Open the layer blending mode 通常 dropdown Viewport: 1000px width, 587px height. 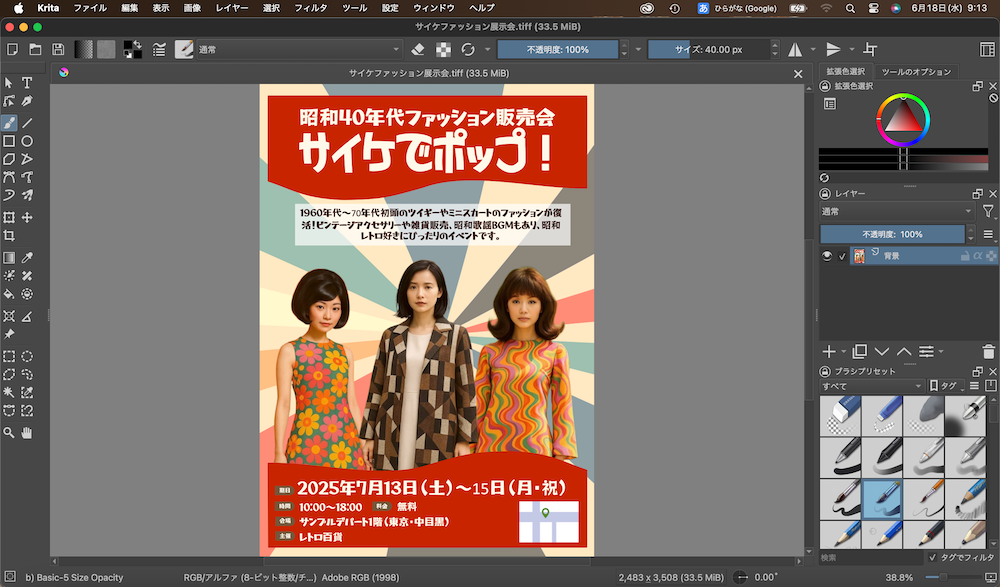click(x=897, y=211)
